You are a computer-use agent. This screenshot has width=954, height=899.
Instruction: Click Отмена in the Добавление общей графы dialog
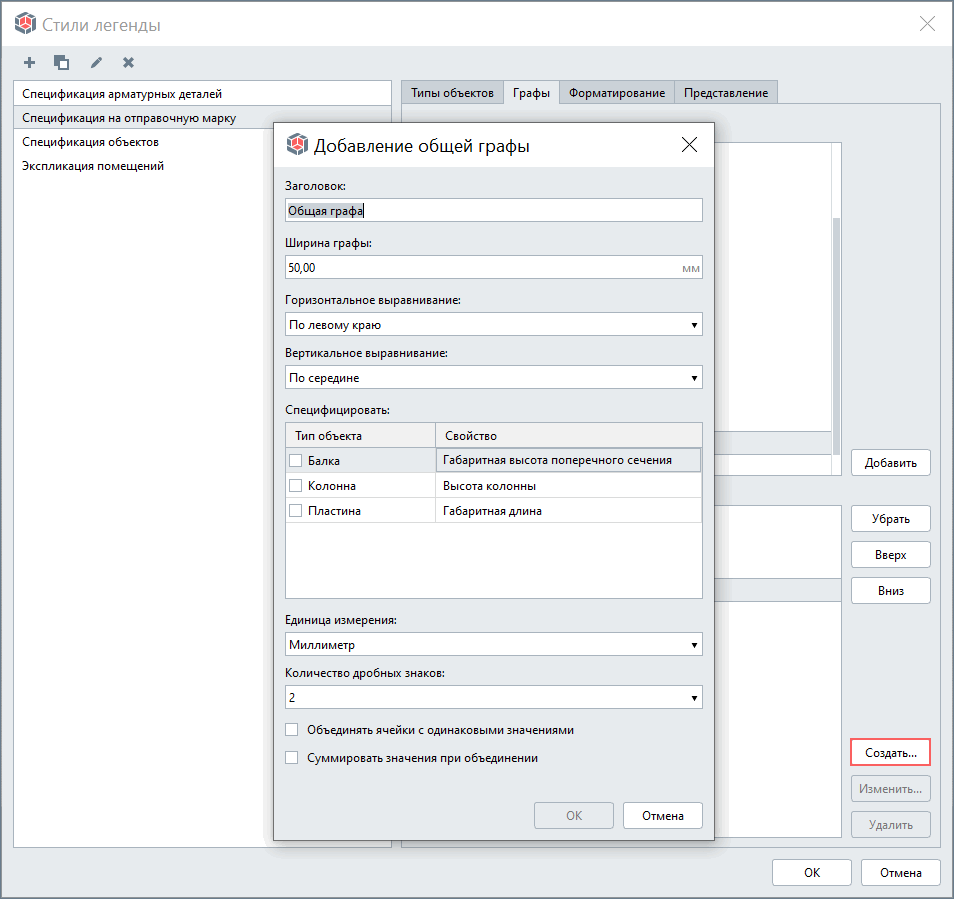pyautogui.click(x=663, y=816)
